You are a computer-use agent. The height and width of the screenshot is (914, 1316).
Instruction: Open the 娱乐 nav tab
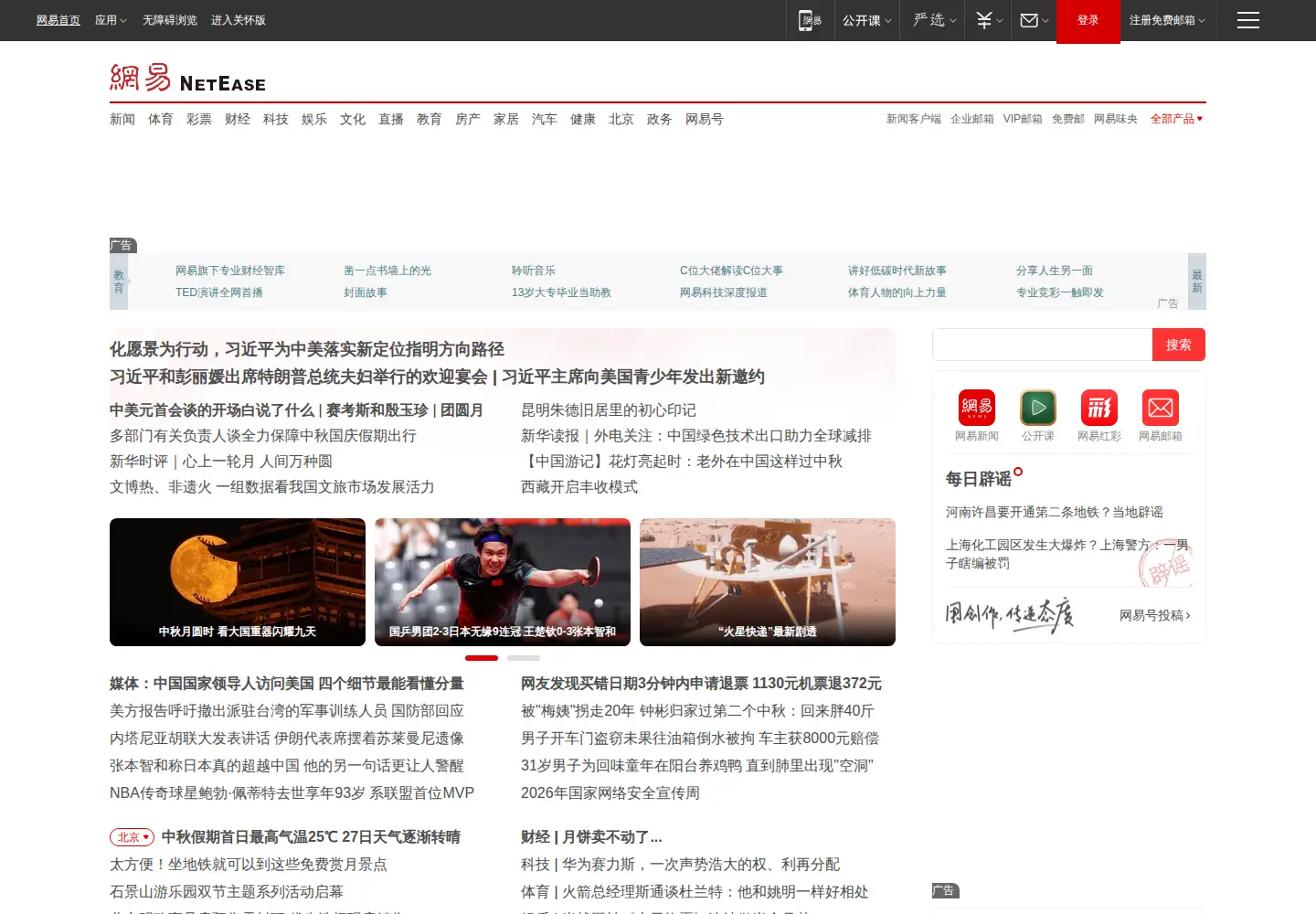pos(314,119)
